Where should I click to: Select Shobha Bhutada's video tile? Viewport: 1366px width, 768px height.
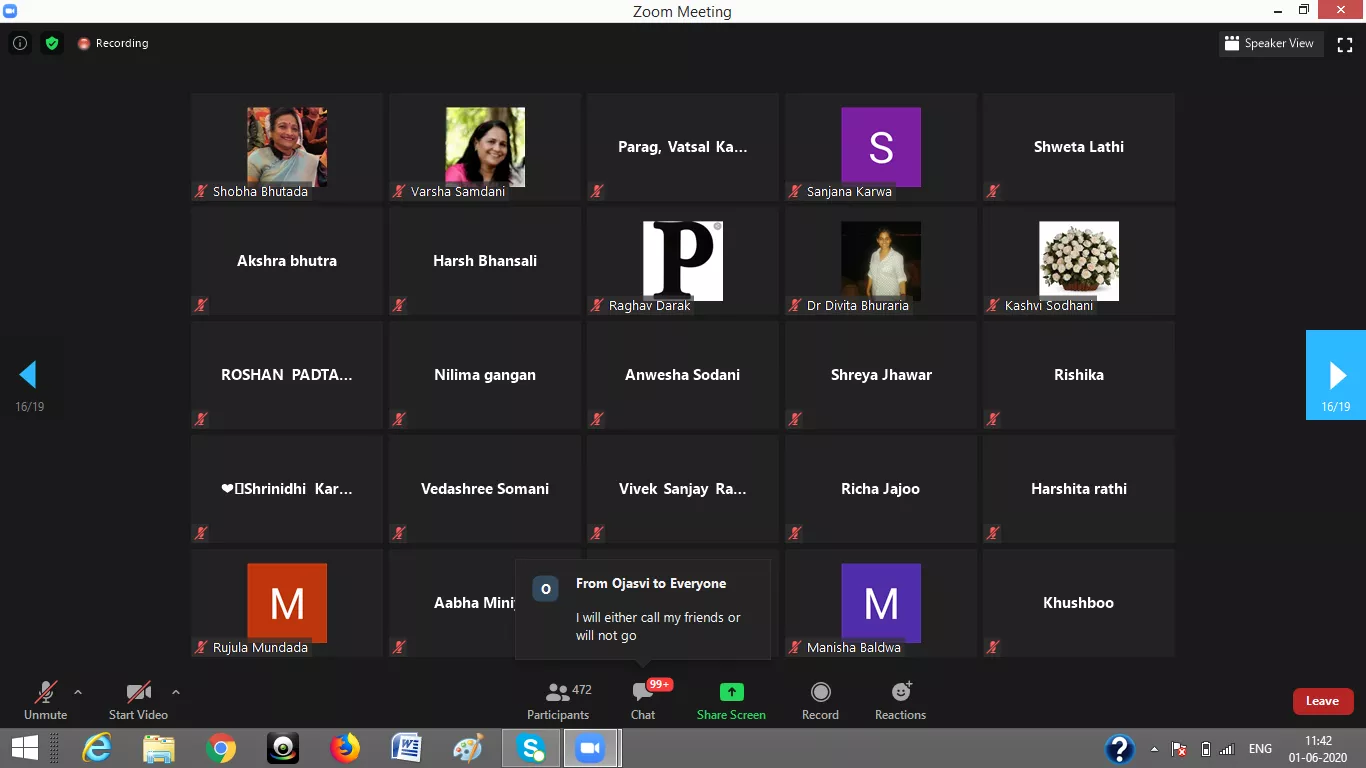coord(287,147)
